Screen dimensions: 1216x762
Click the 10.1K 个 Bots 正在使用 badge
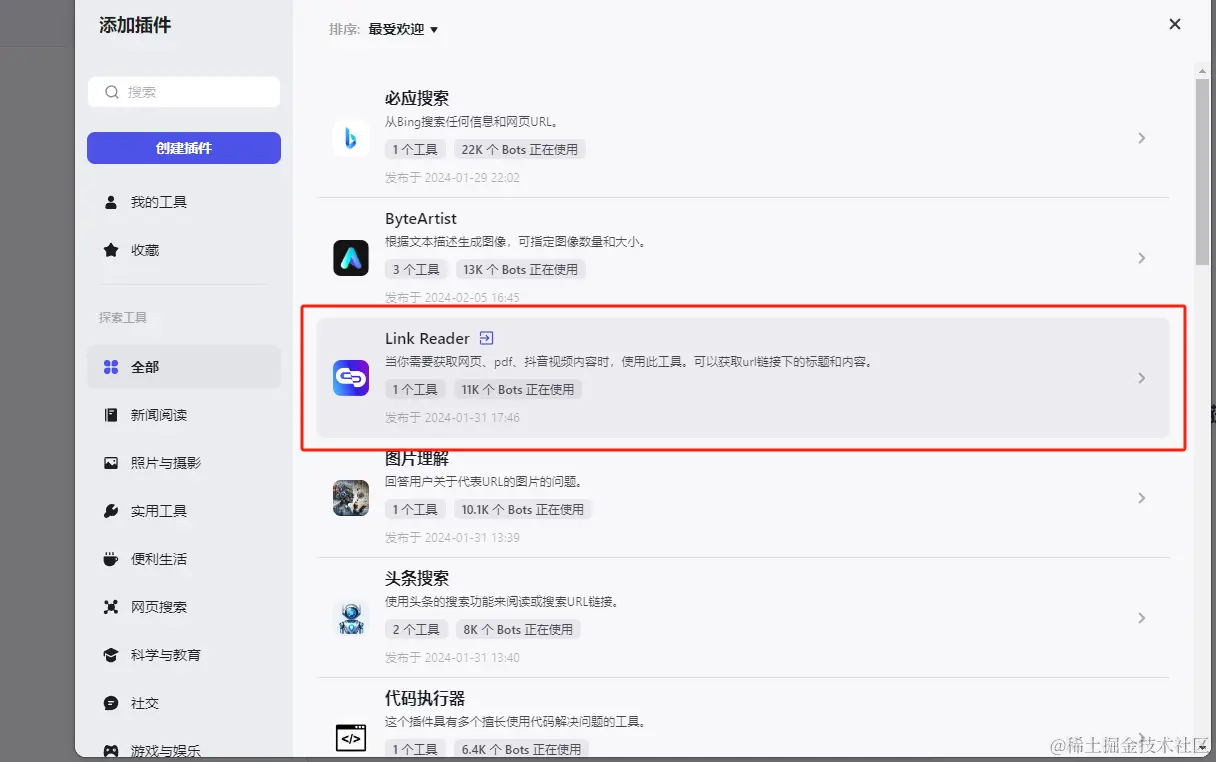[x=522, y=509]
